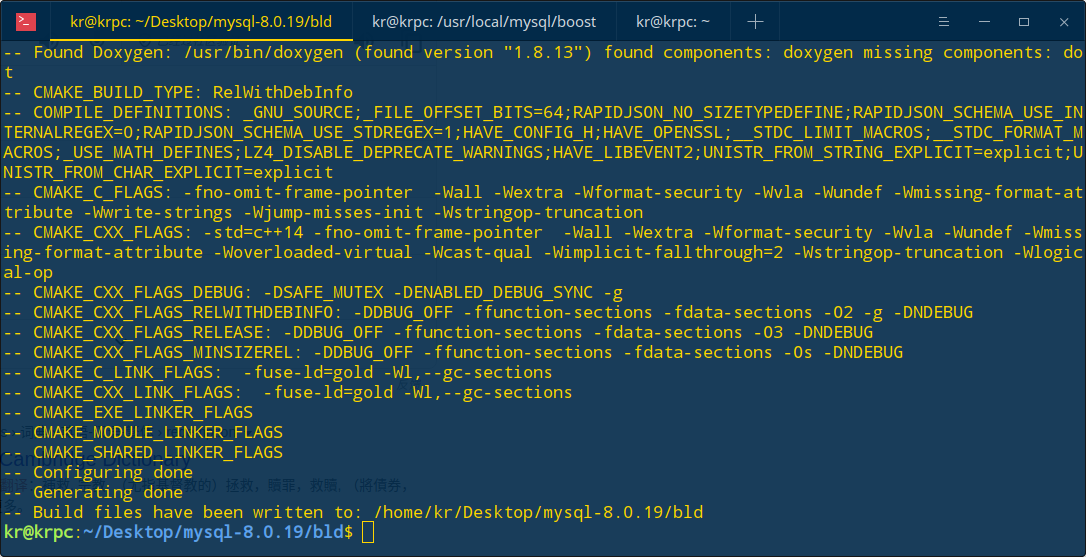Select the ~/Desktop/mysql-8.0.19/bld tab
Viewport: 1086px width, 557px height.
pos(201,22)
